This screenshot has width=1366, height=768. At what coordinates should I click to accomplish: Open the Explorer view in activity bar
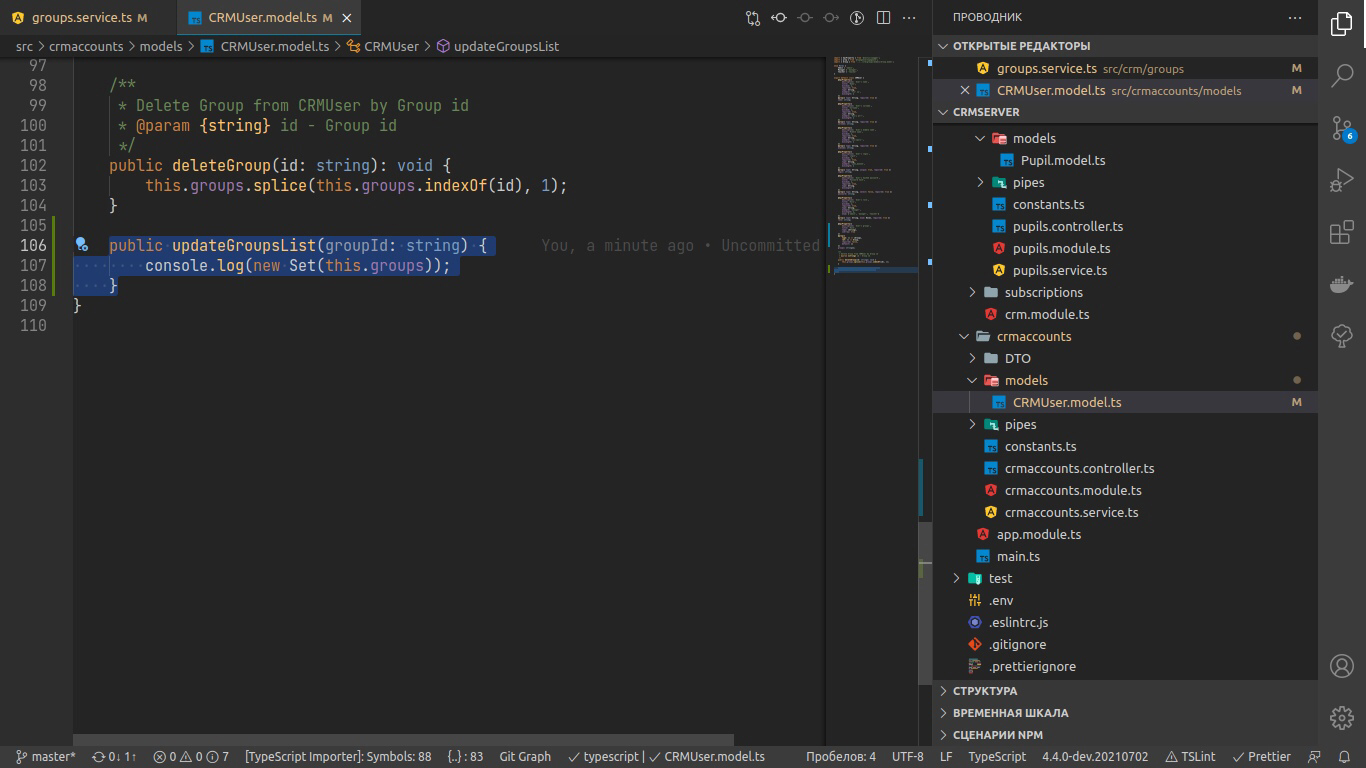[1342, 24]
